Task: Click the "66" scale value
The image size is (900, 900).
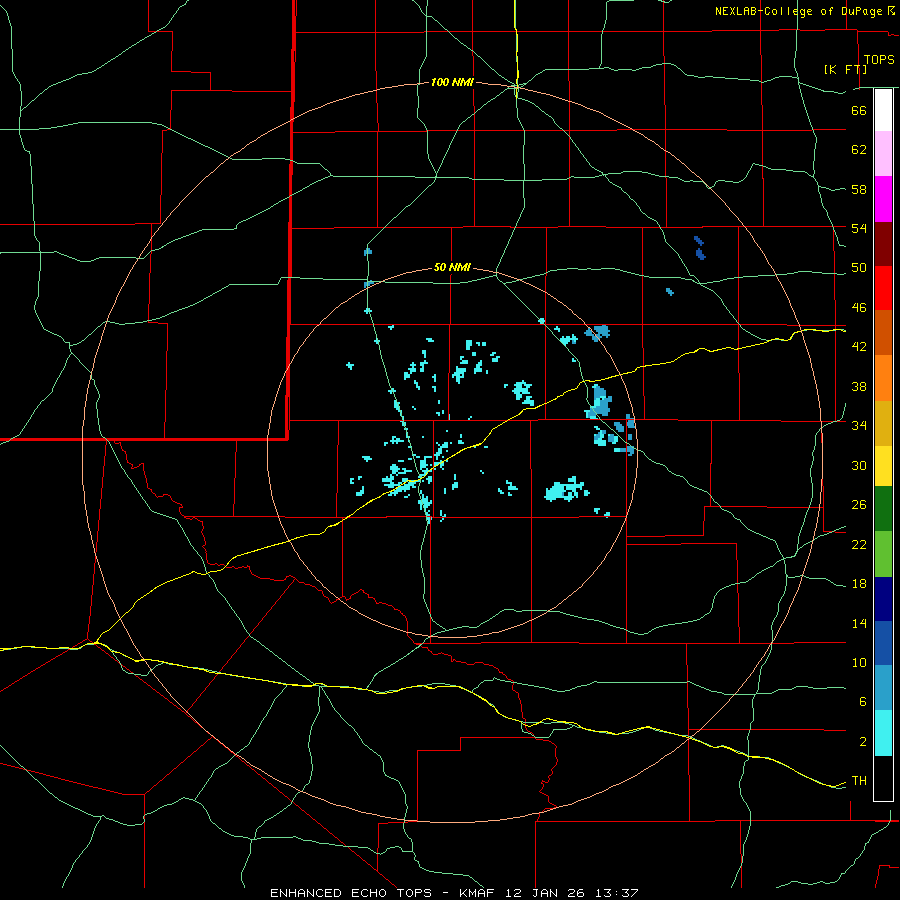Action: (859, 110)
